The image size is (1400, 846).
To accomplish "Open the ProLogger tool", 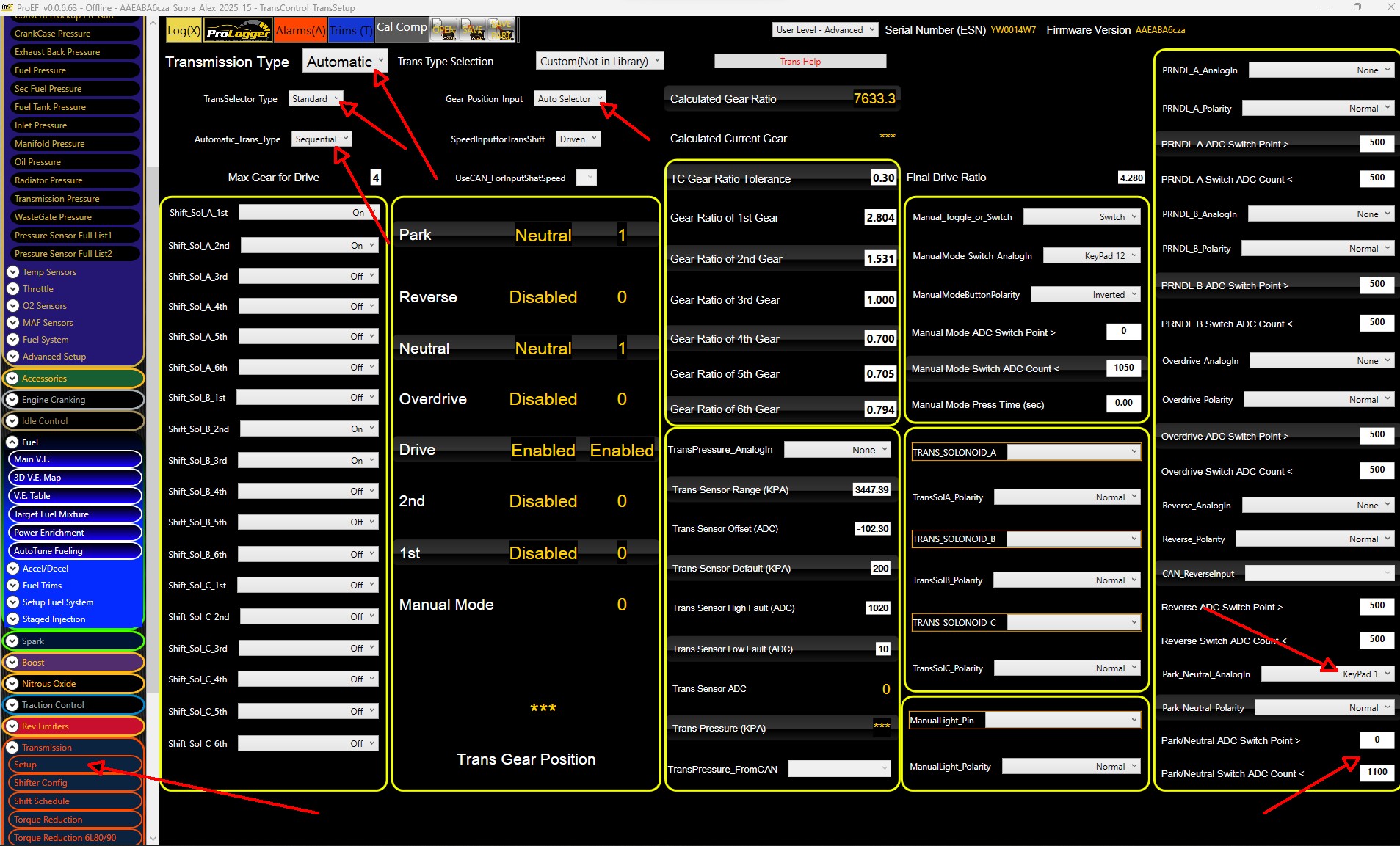I will coord(238,31).
